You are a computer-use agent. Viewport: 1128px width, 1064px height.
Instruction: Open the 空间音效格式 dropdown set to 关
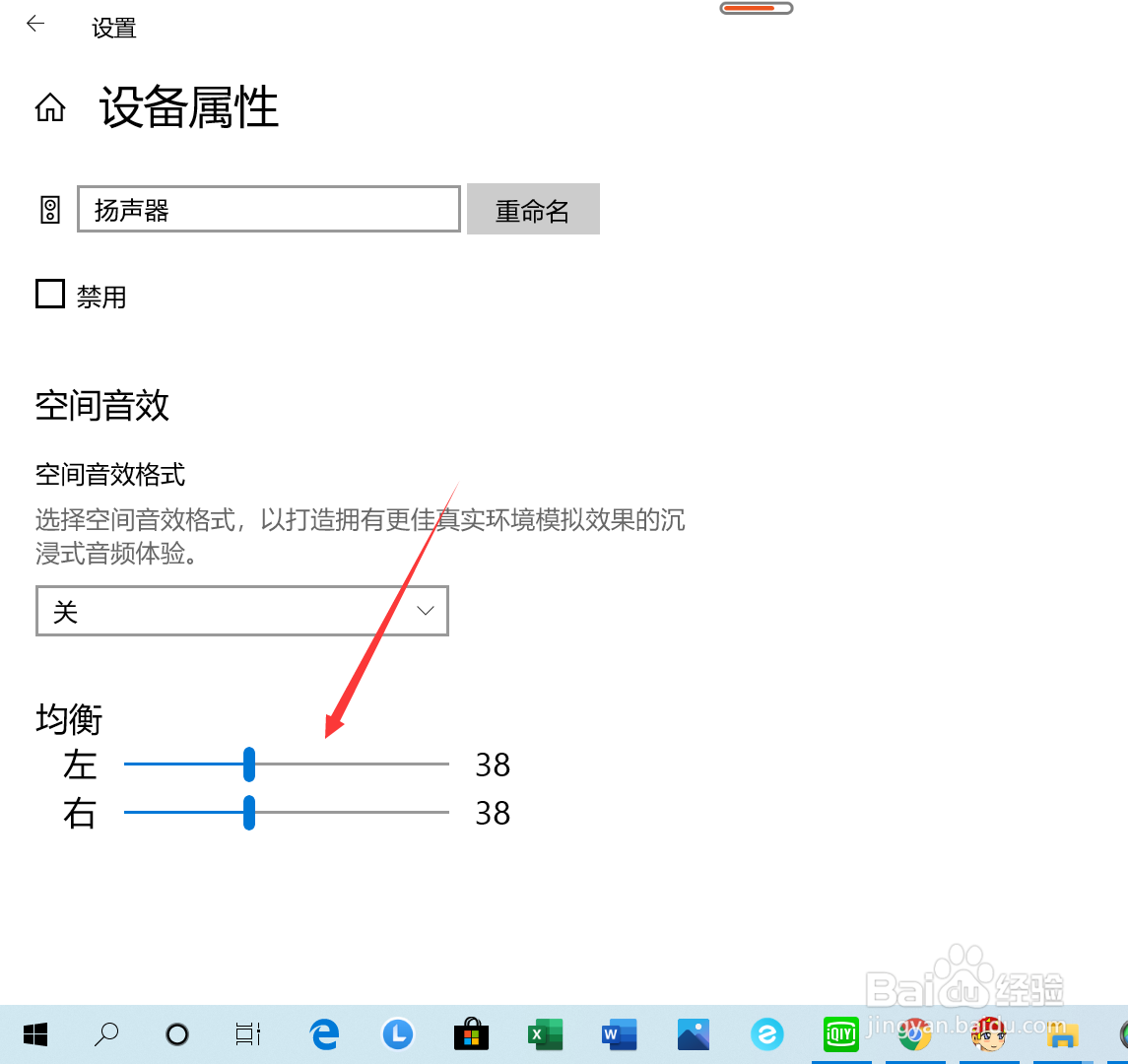[x=241, y=611]
